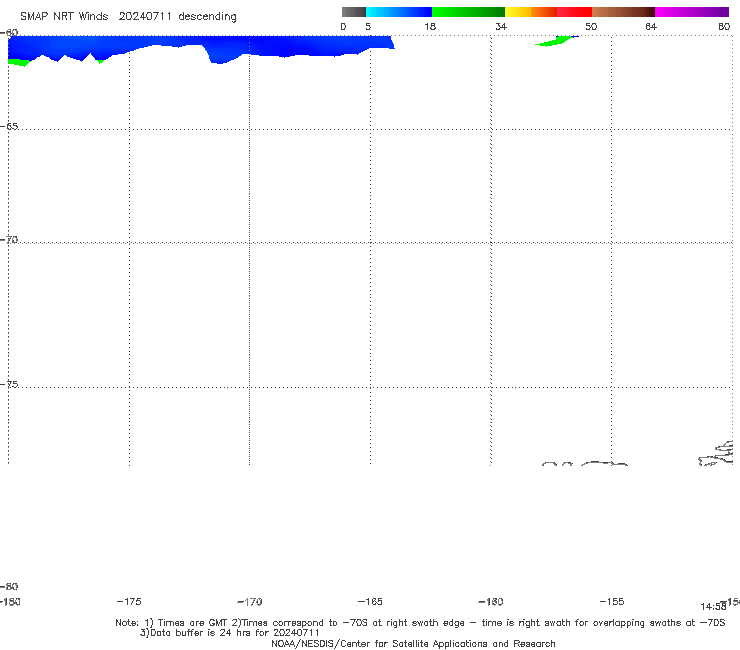Click the red segment of the color bar
Viewport: 740px width, 650px height.
coord(574,12)
